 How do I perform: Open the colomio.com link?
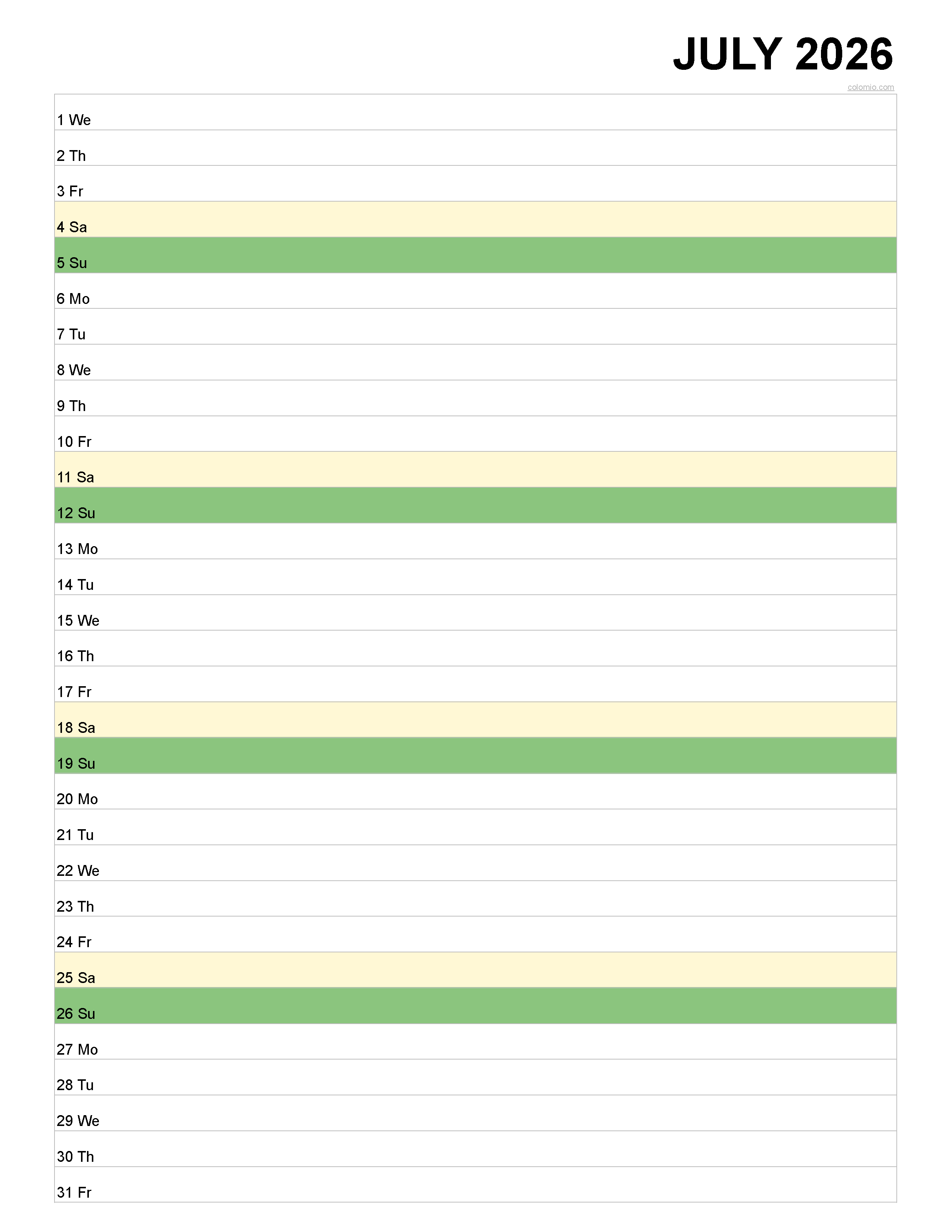[x=870, y=87]
